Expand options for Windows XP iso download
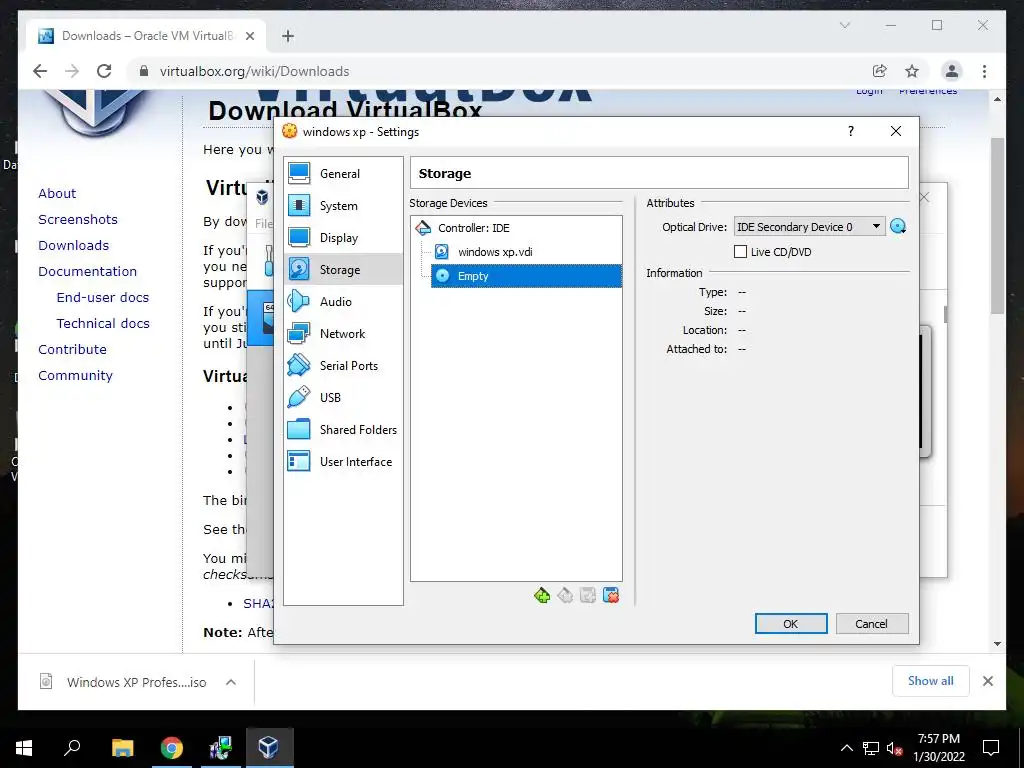Image resolution: width=1024 pixels, height=768 pixels. click(231, 682)
